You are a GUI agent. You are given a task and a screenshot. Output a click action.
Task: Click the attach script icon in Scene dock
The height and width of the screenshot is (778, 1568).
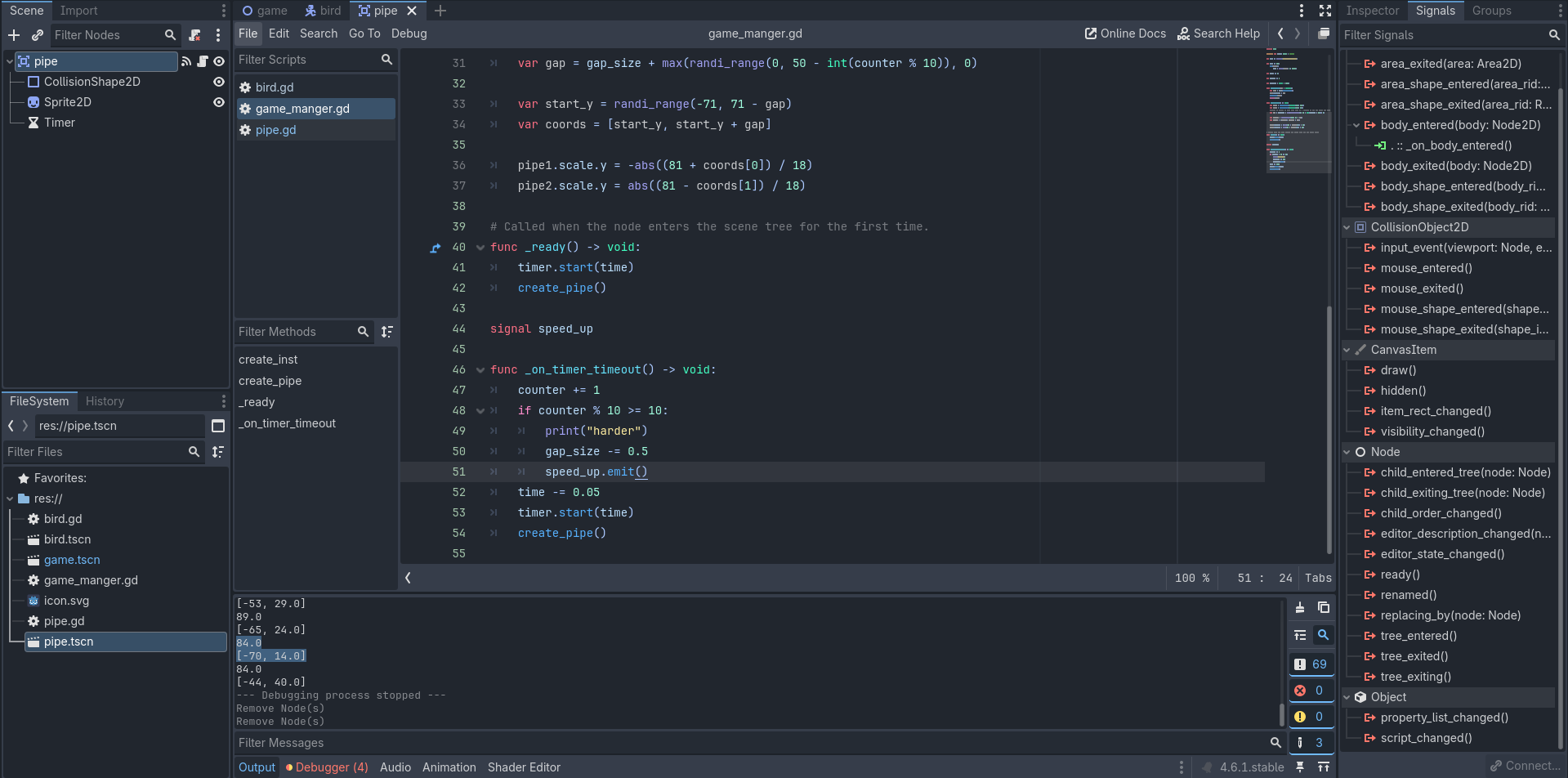194,35
